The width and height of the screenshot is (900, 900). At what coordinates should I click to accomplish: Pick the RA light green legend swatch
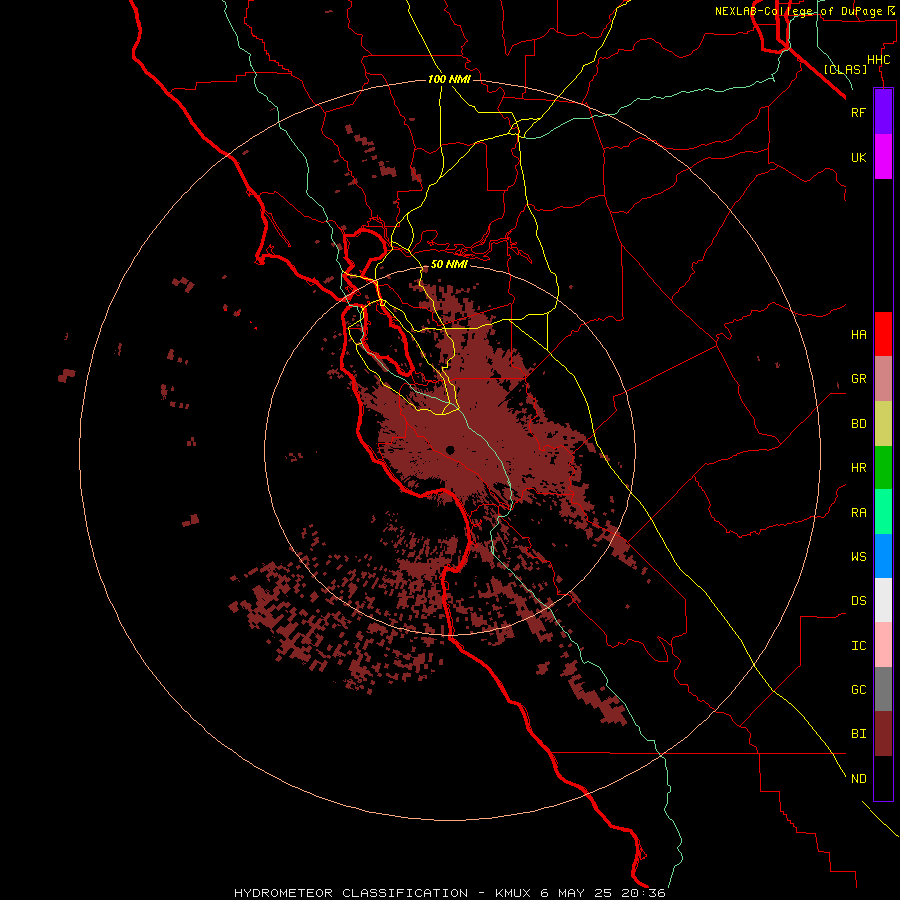click(x=883, y=512)
